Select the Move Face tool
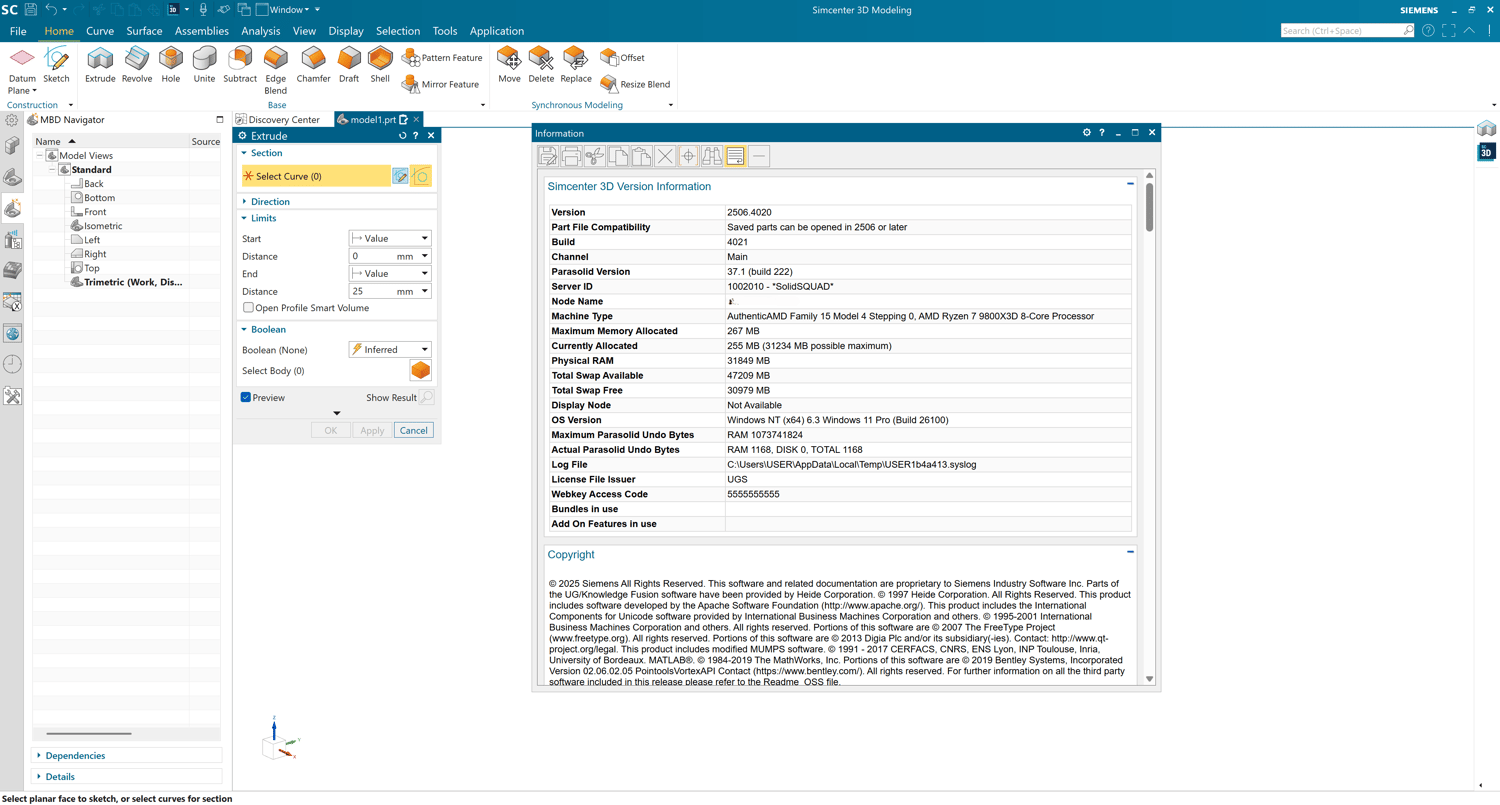 click(x=509, y=65)
